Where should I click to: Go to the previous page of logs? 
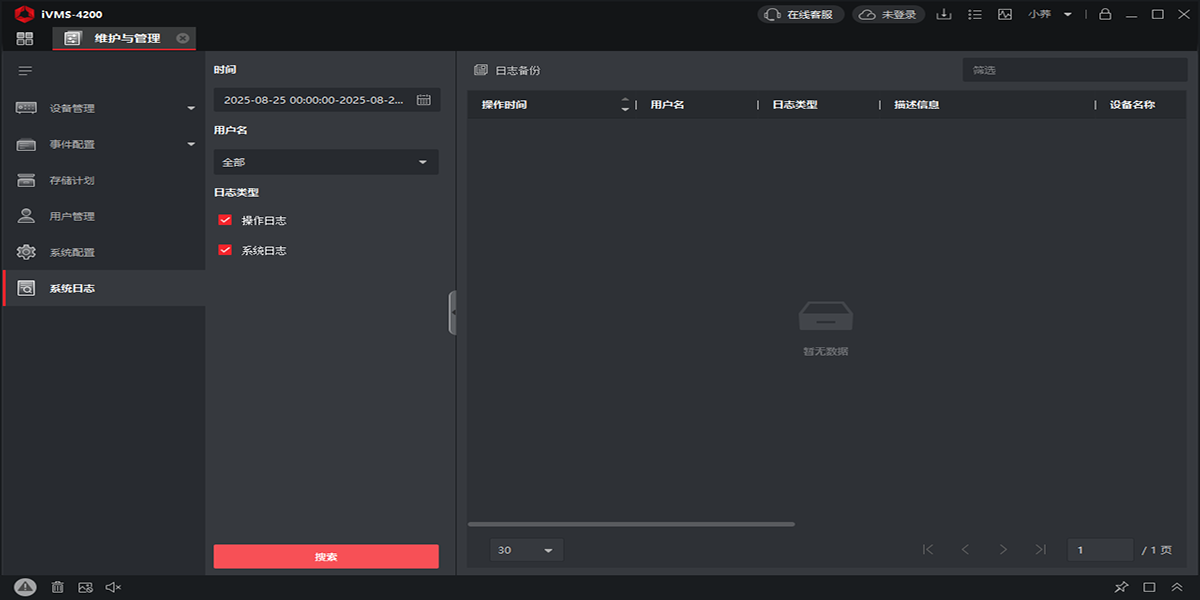pos(965,549)
